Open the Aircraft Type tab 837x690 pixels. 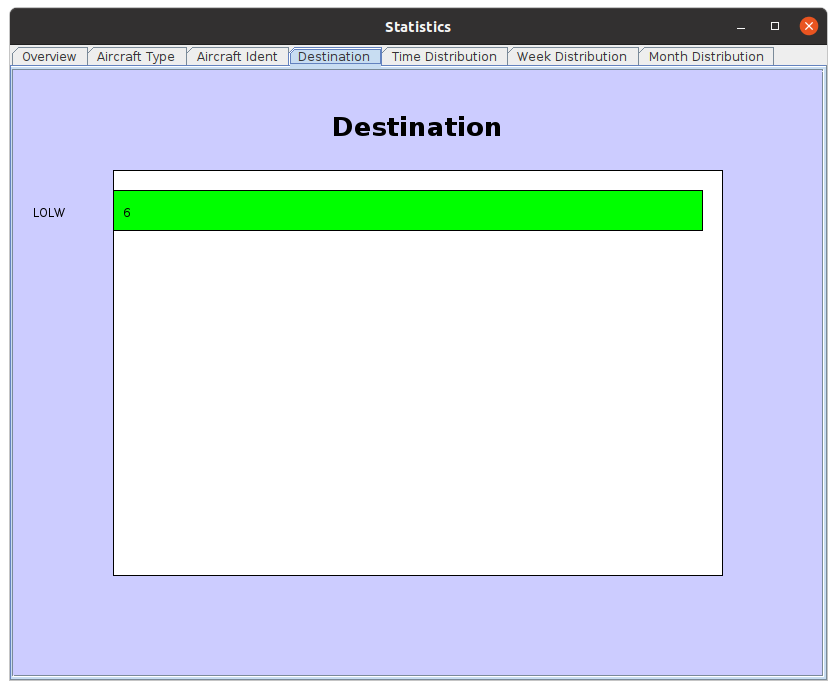pos(136,57)
